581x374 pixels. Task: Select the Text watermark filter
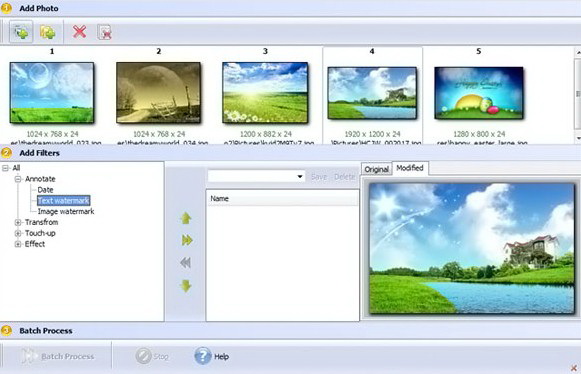click(63, 201)
